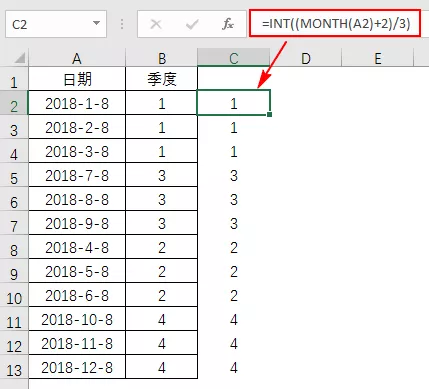429x389 pixels.
Task: Click cell B1 labeled 季度
Action: 162,79
